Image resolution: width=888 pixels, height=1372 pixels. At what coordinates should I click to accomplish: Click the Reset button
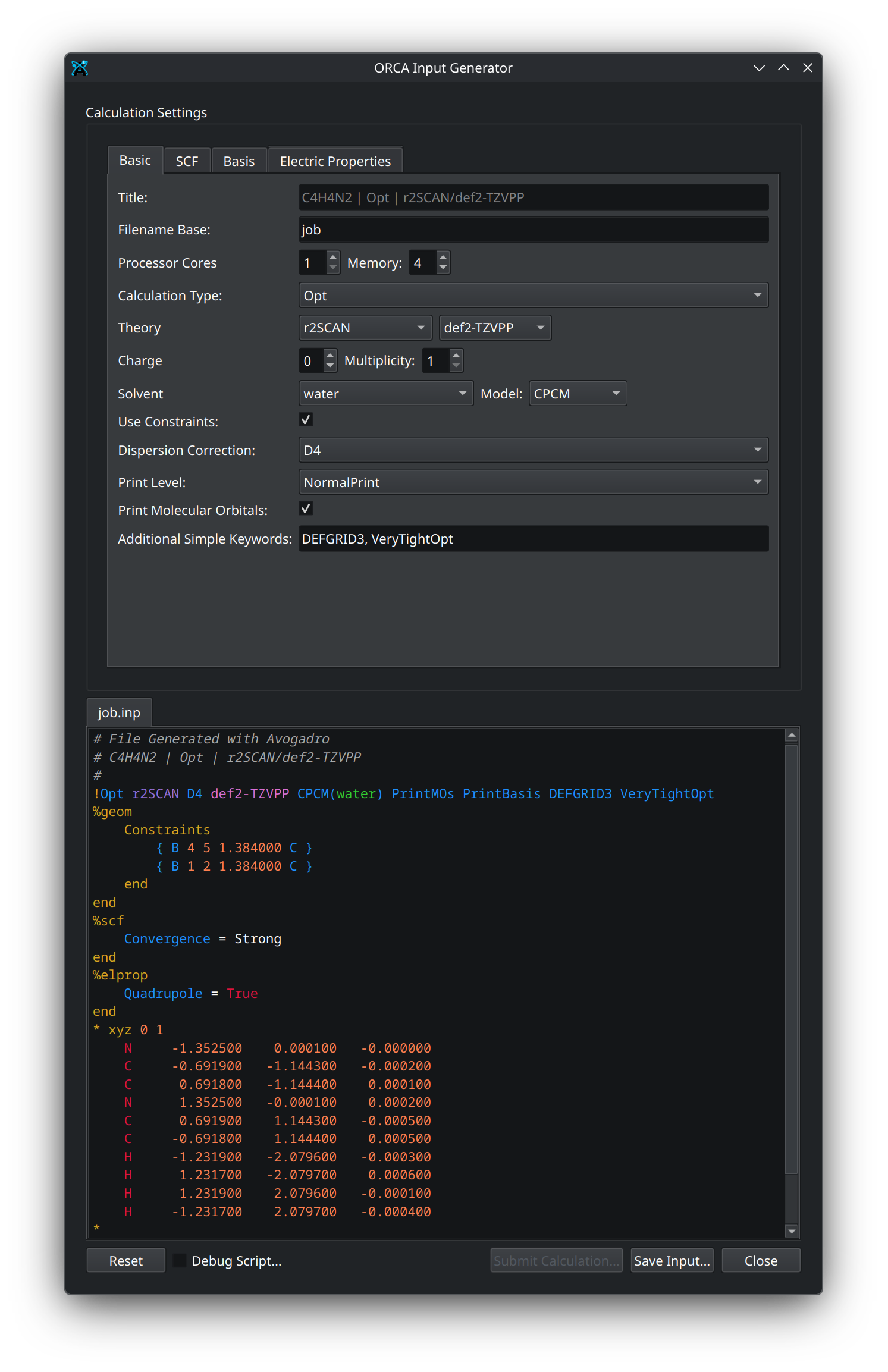pos(125,1261)
